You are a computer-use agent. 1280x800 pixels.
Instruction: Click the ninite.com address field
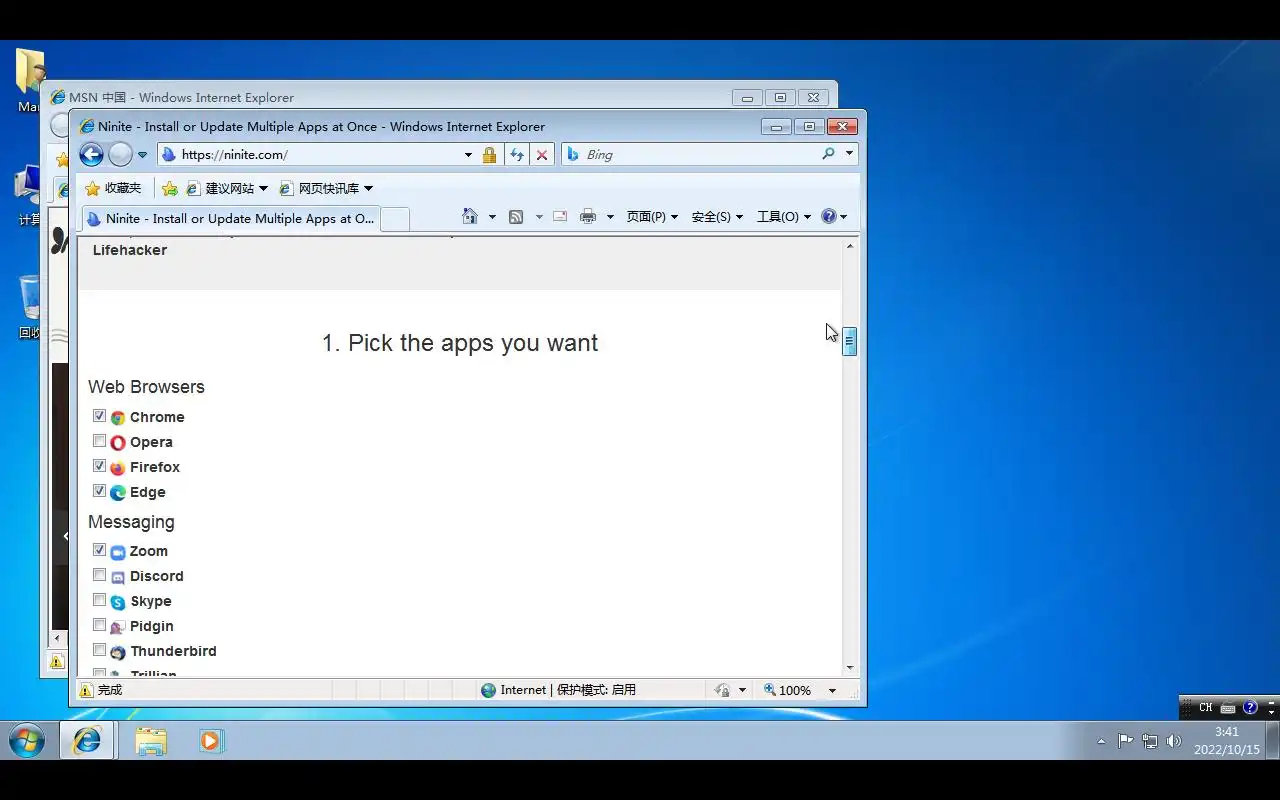point(310,155)
